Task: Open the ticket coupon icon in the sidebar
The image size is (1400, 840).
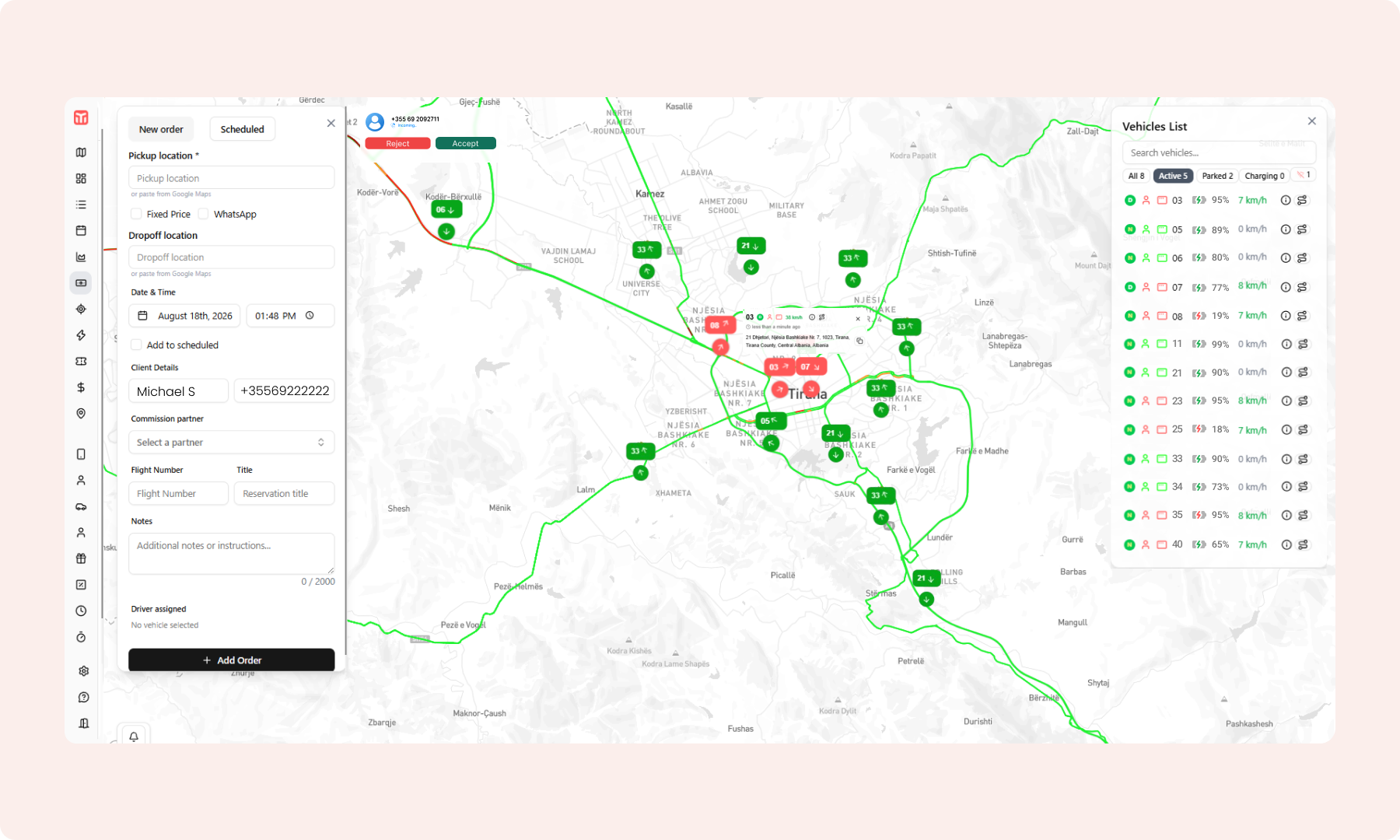Action: pos(81,361)
